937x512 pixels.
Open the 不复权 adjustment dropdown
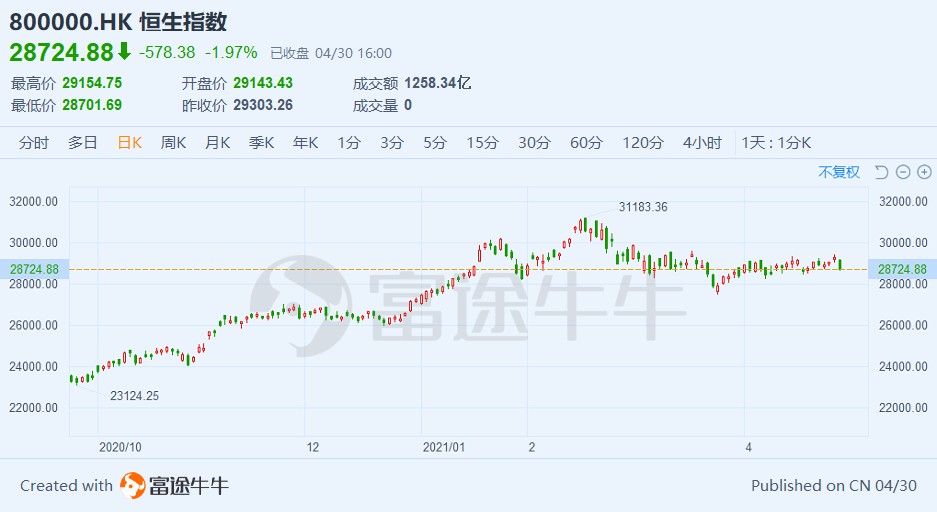point(838,172)
